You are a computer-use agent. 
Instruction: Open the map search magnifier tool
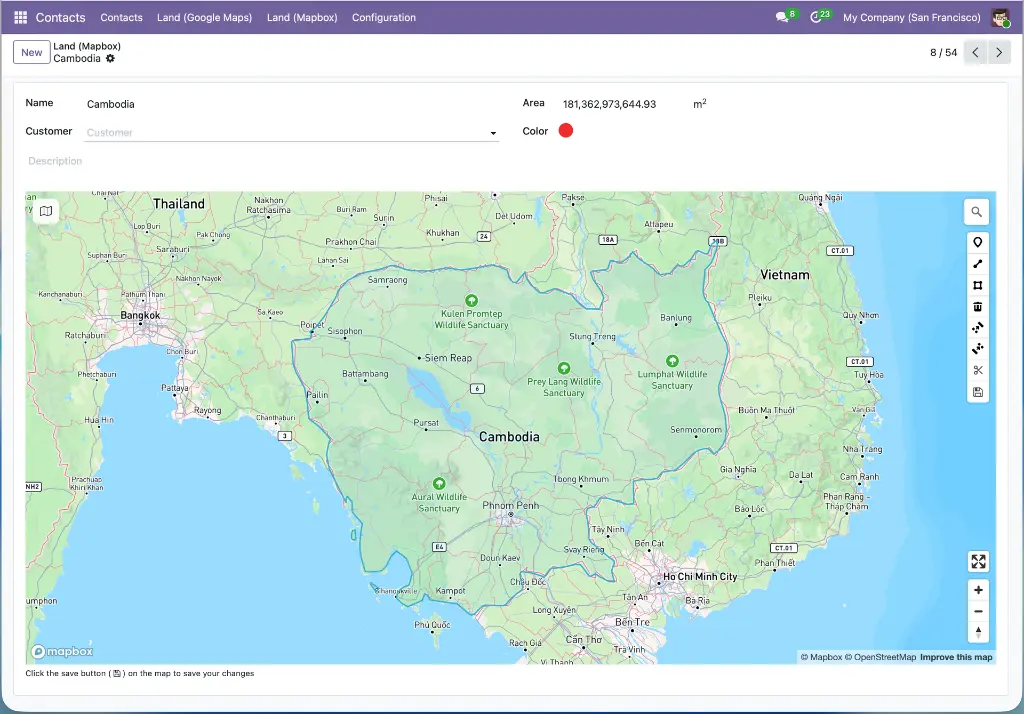click(977, 212)
